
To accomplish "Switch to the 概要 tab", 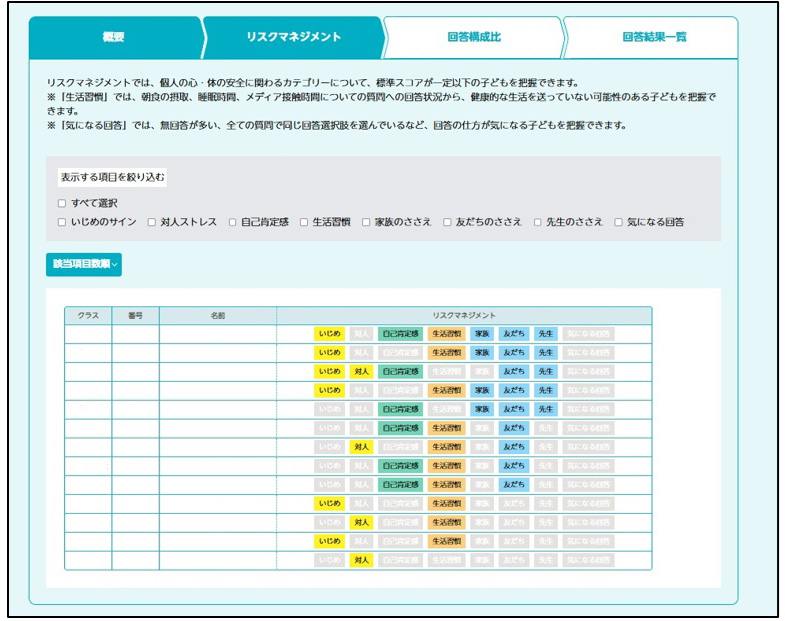I will pos(115,37).
